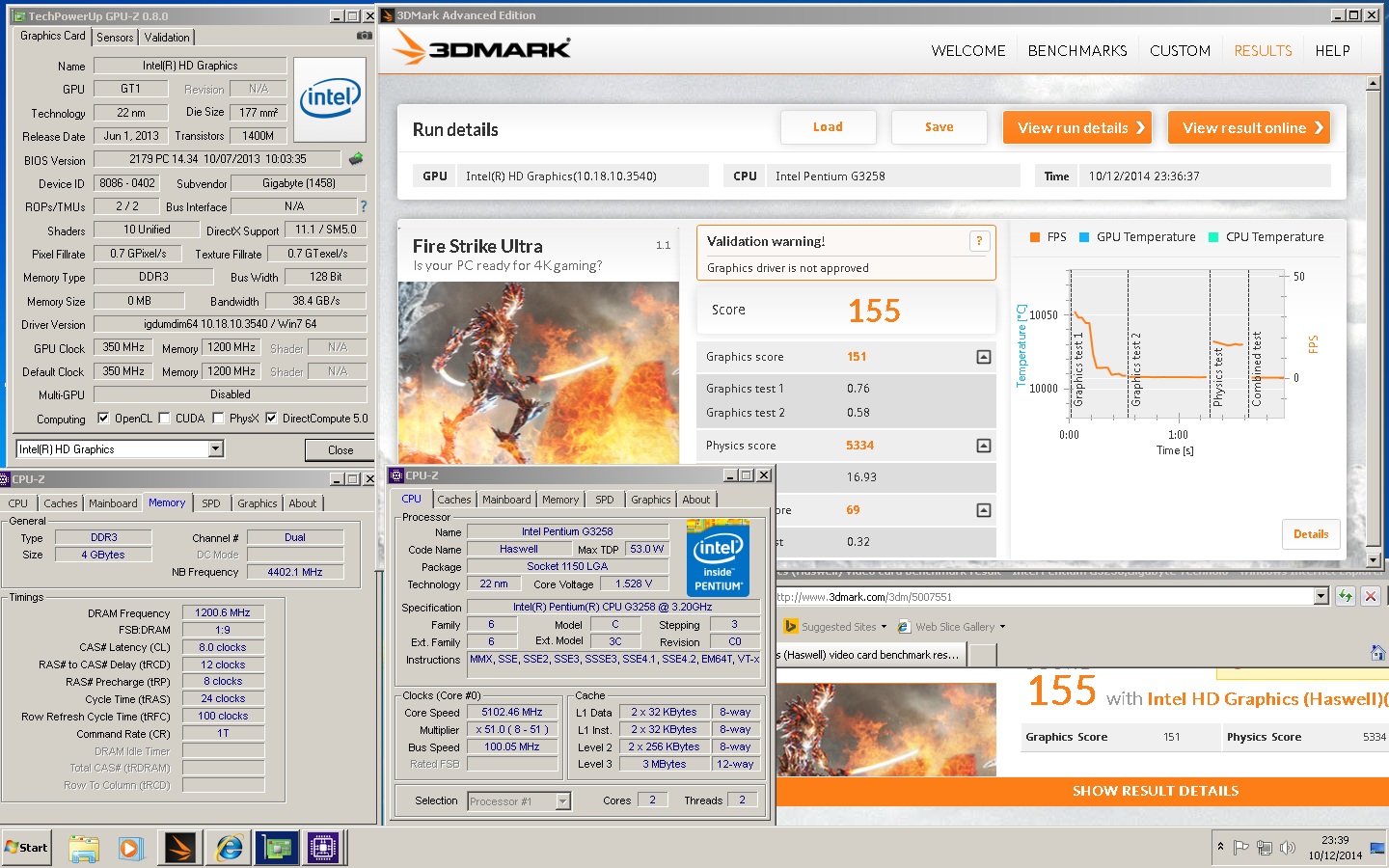Click the View run details button
1389x868 pixels.
coord(1077,127)
